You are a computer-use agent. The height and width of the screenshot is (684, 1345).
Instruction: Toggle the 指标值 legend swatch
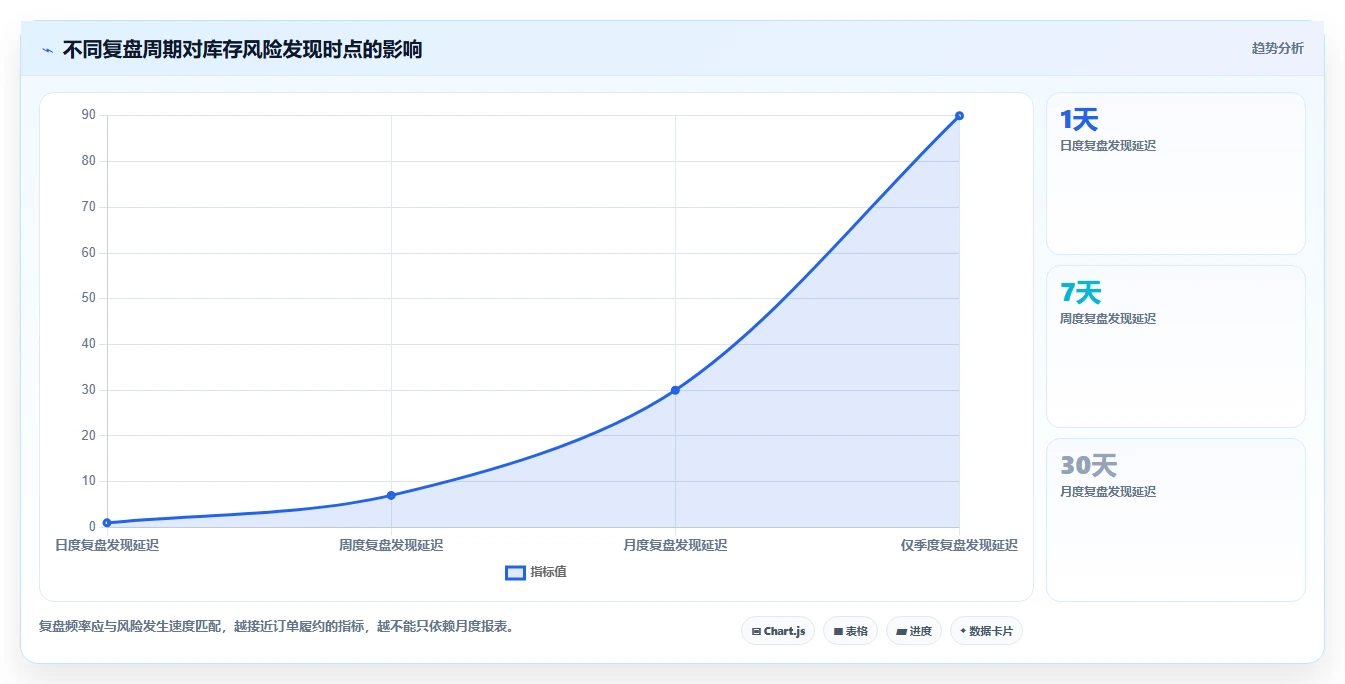pos(515,572)
